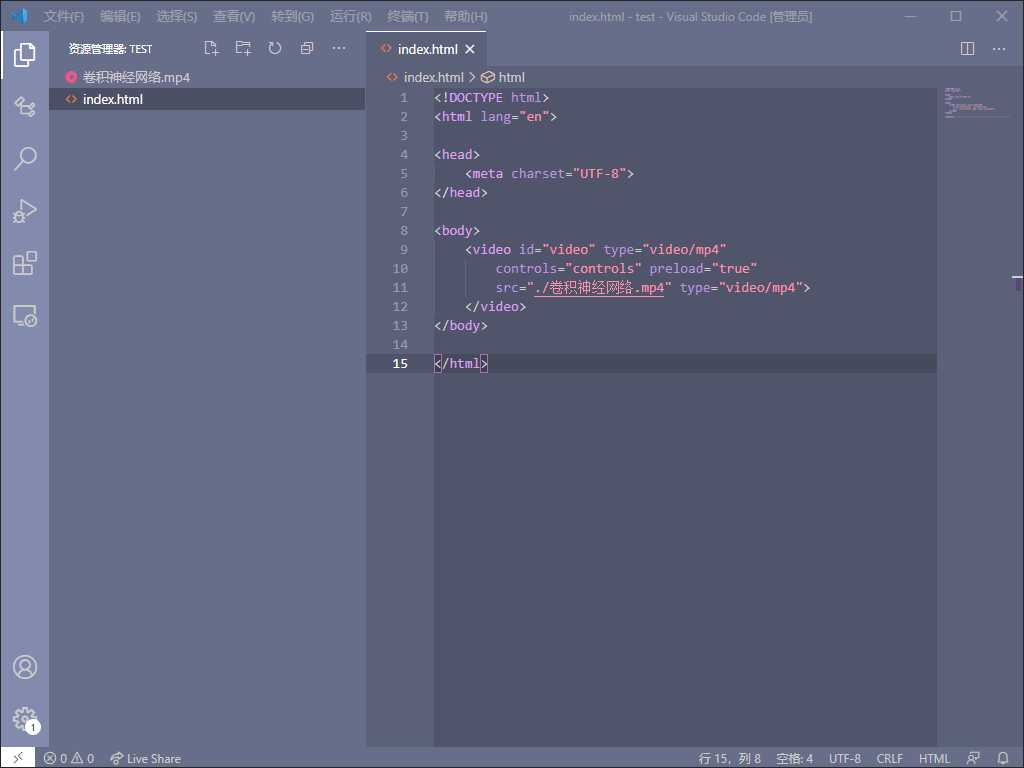Open the Source Control panel
This screenshot has height=768, width=1024.
25,107
